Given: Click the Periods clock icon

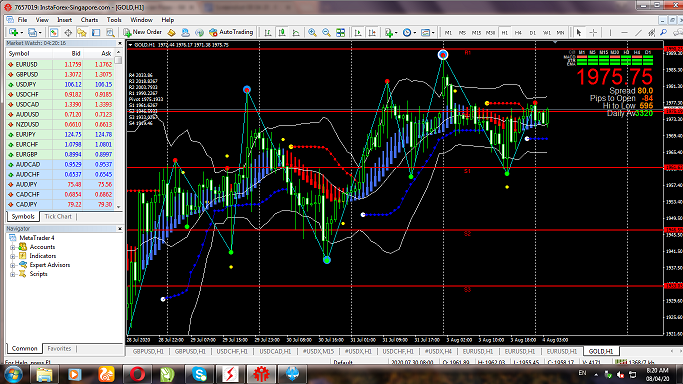Looking at the screenshot, I should click(407, 32).
